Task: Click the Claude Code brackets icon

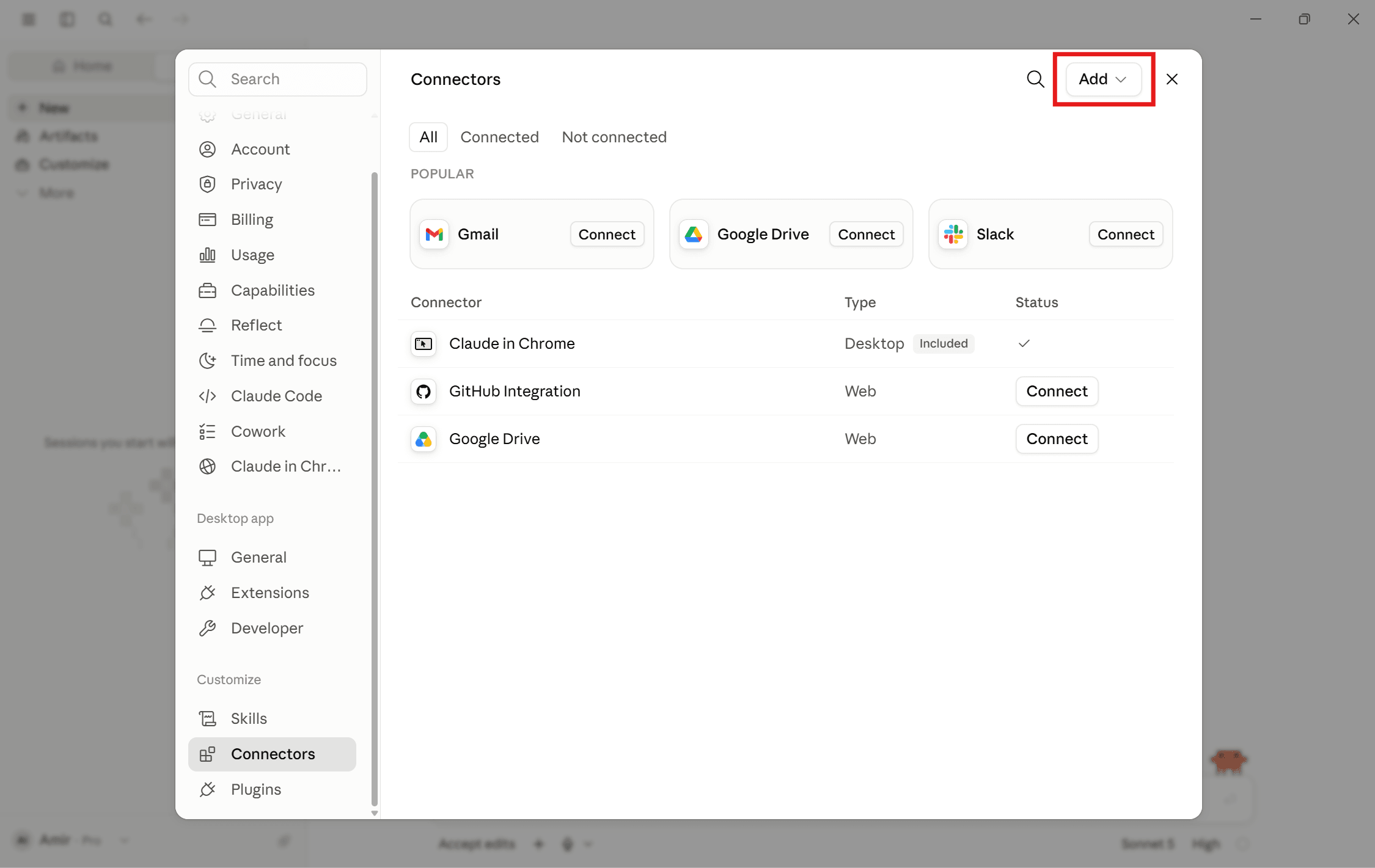Action: 207,396
